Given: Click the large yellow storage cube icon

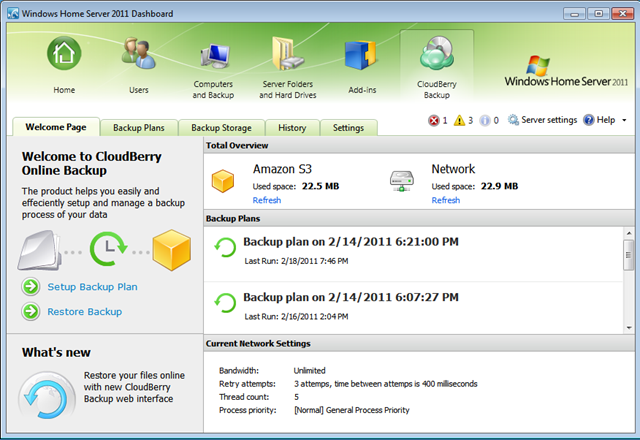Looking at the screenshot, I should click(171, 250).
